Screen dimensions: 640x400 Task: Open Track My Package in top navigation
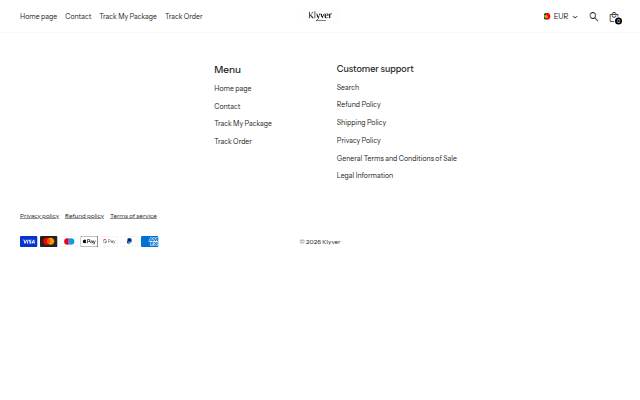pyautogui.click(x=128, y=16)
